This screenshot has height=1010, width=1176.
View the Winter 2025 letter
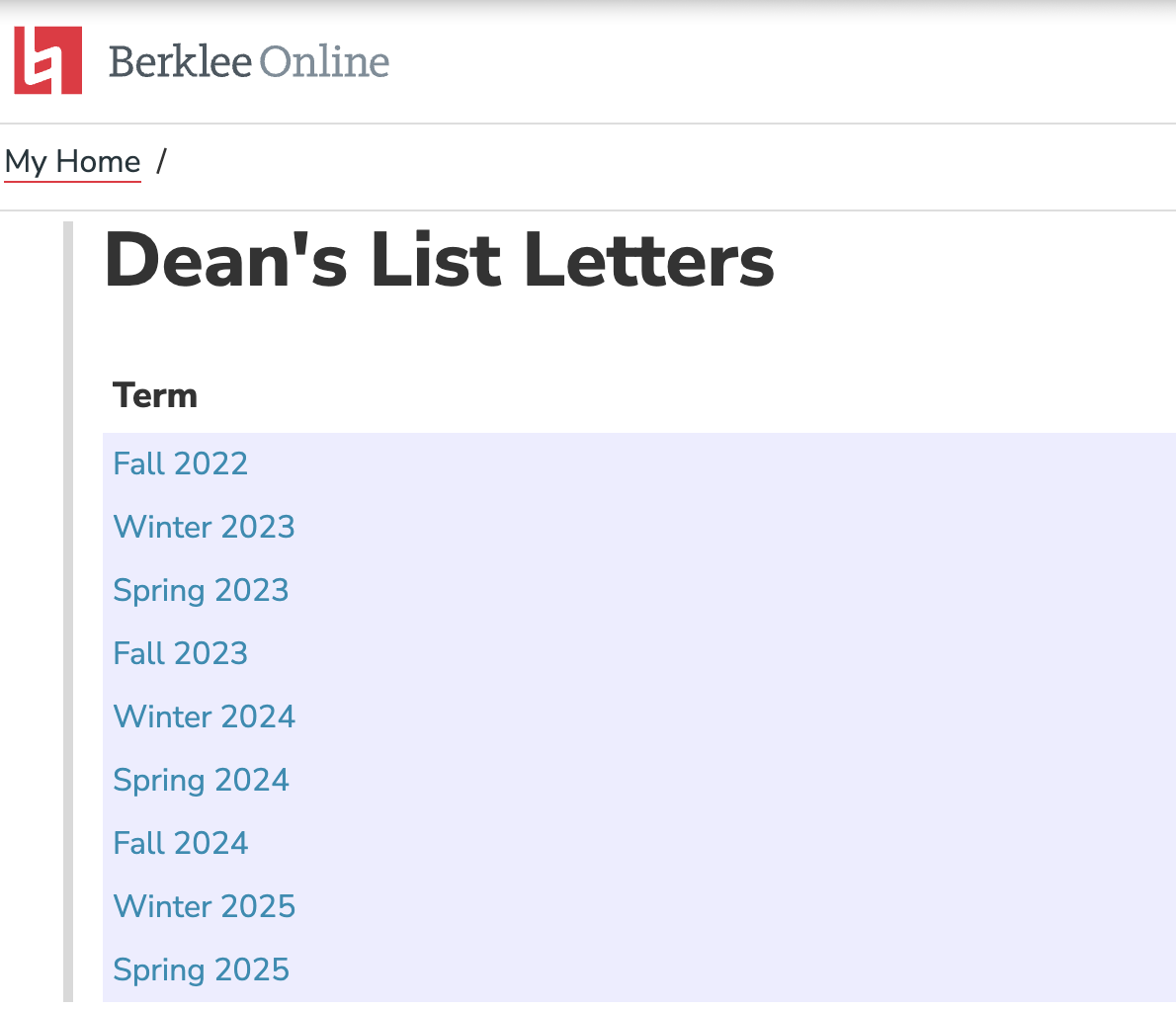[x=204, y=906]
